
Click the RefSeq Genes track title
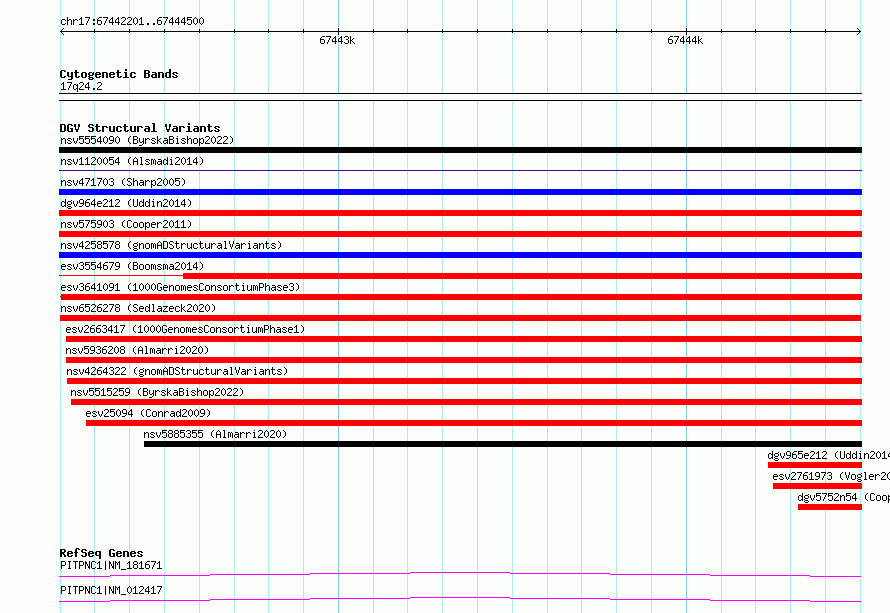[x=101, y=553]
